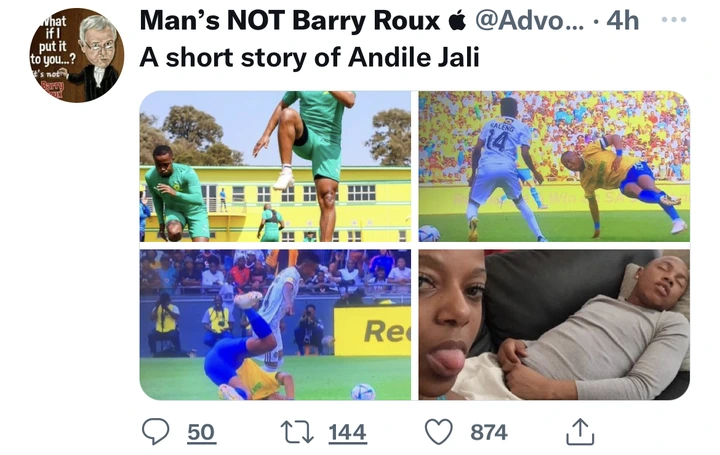Tap the retweet arrows icon

pos(297,433)
